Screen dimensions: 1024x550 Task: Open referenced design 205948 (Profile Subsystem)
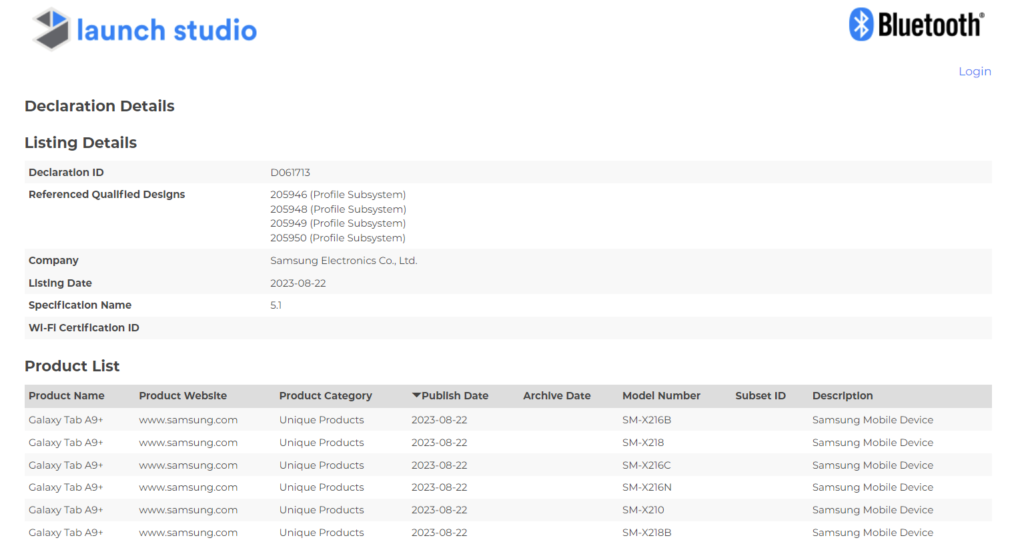(x=338, y=209)
